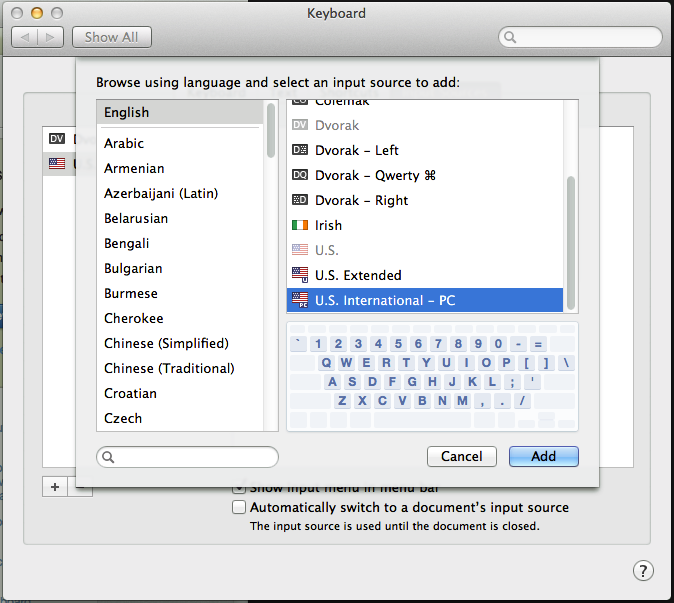This screenshot has height=603, width=674.
Task: Click the plus button to add source
Action: (54, 486)
